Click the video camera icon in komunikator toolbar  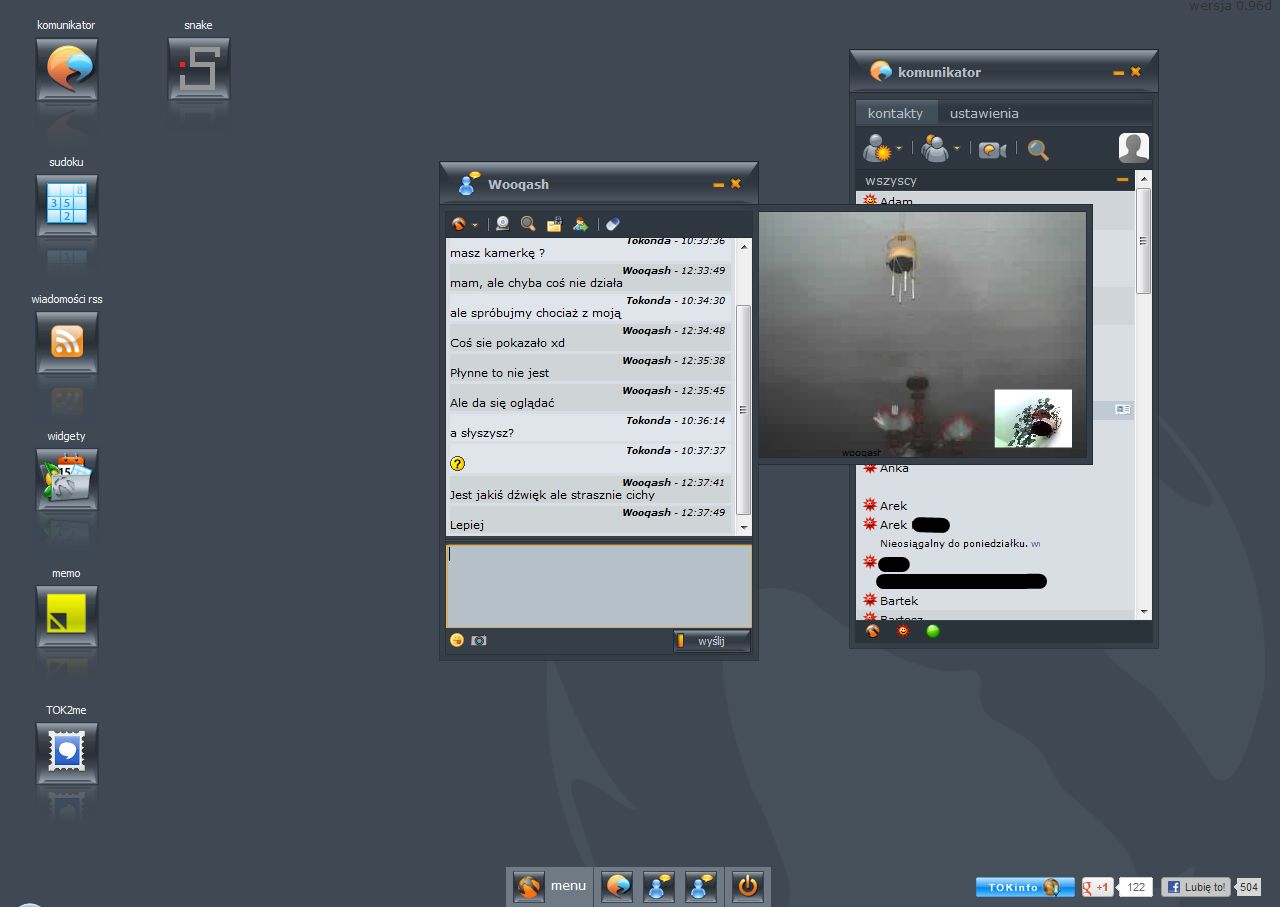pos(992,150)
